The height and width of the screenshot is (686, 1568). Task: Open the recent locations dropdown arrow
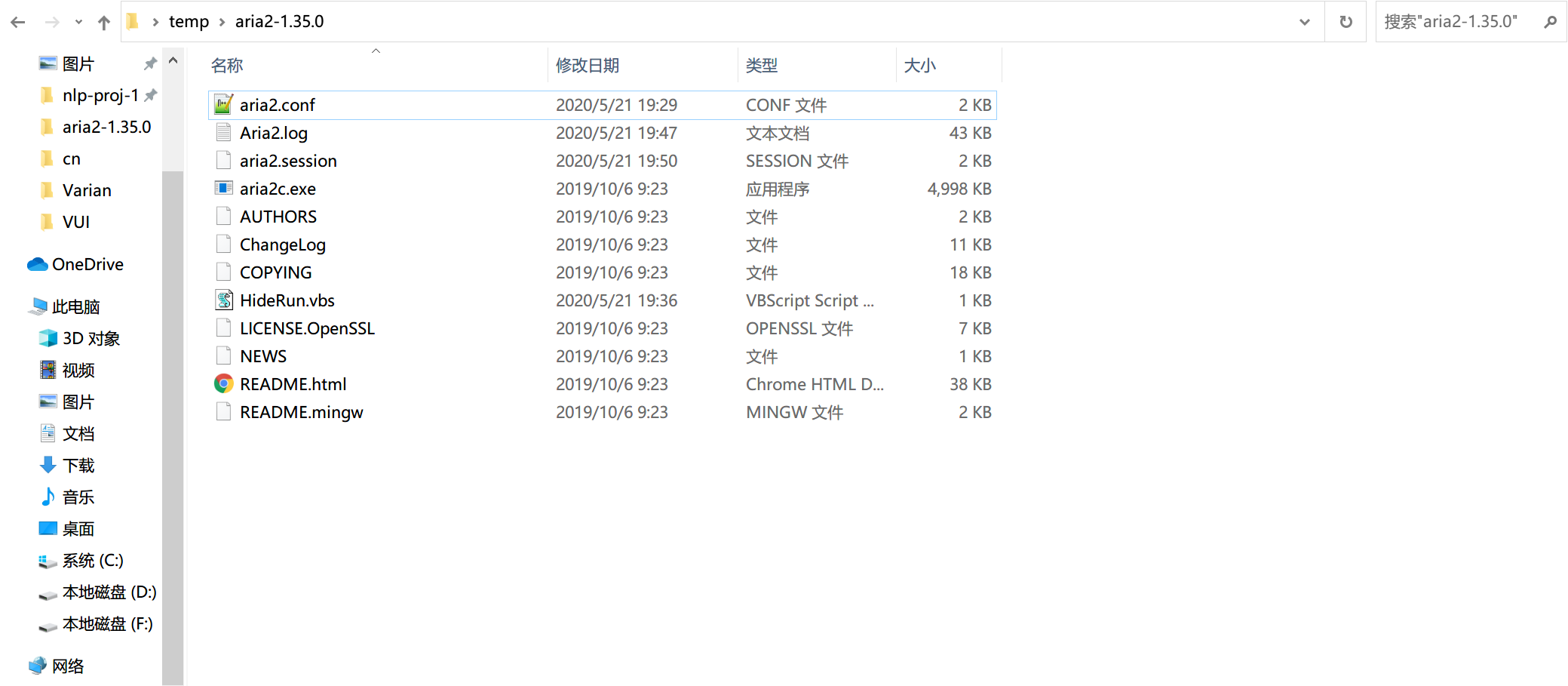pyautogui.click(x=78, y=22)
